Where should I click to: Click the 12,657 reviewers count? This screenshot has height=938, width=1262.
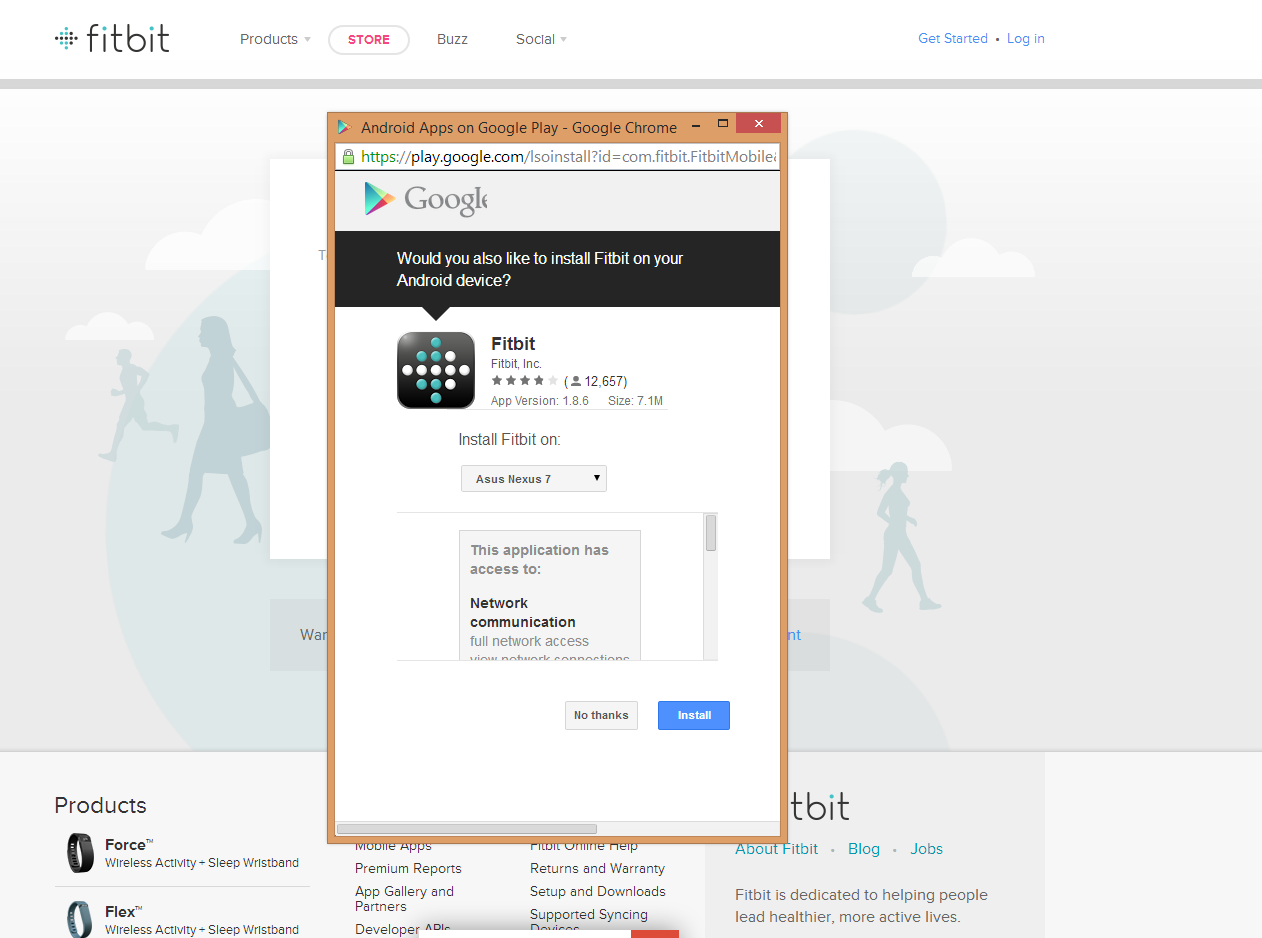coord(596,381)
